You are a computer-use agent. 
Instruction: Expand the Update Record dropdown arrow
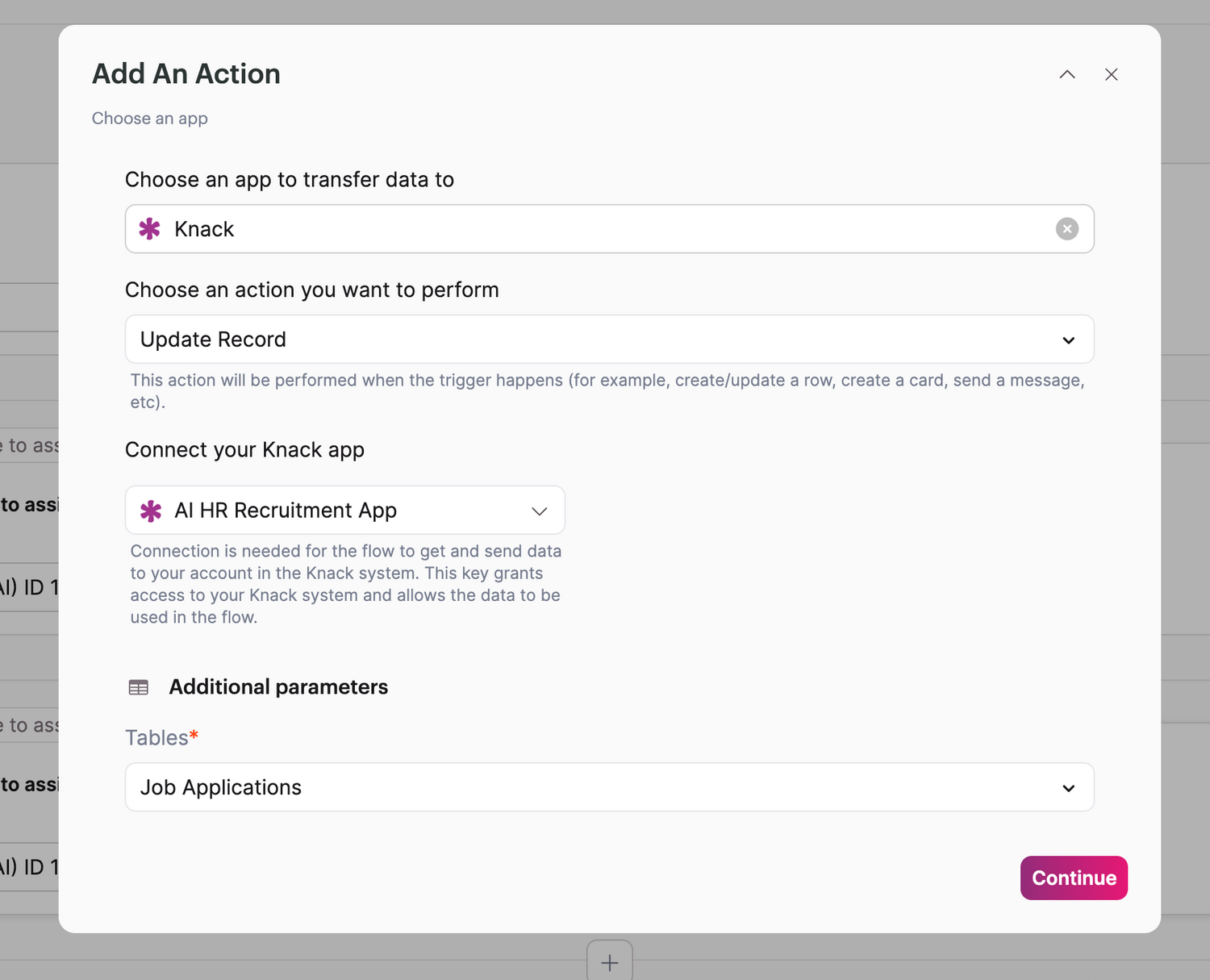(x=1068, y=340)
